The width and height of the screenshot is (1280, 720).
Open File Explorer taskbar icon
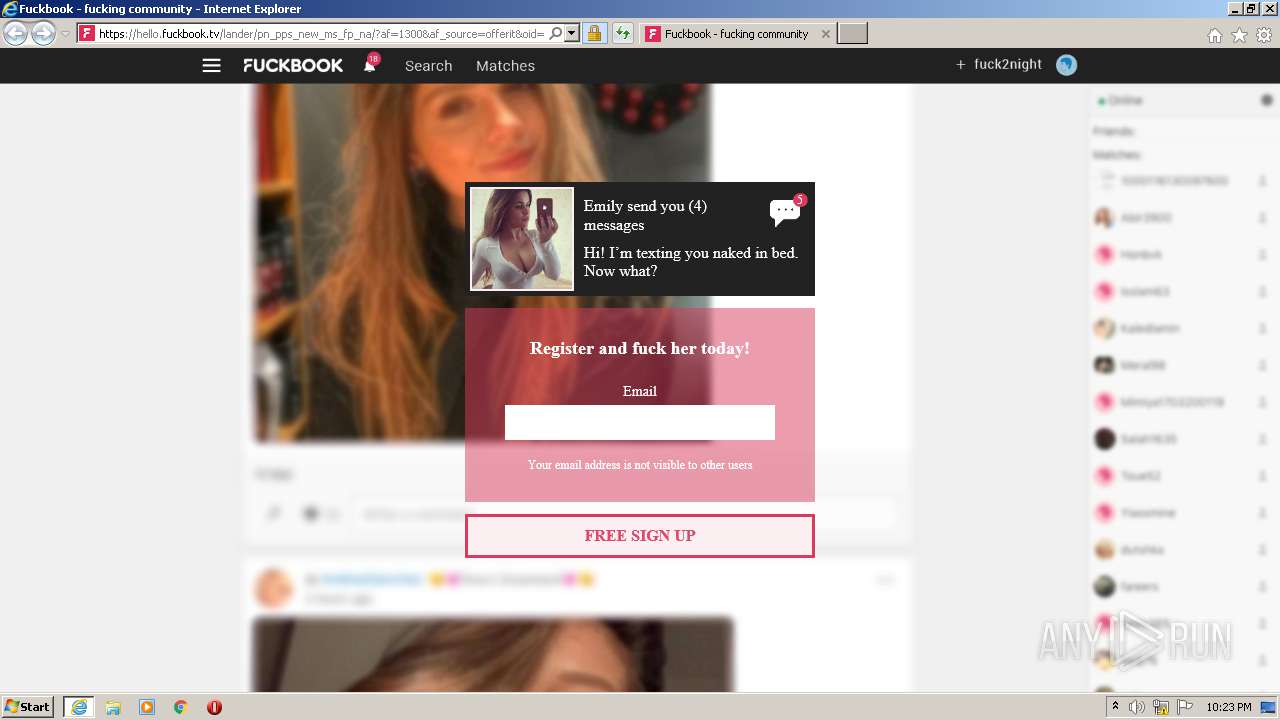[x=113, y=707]
